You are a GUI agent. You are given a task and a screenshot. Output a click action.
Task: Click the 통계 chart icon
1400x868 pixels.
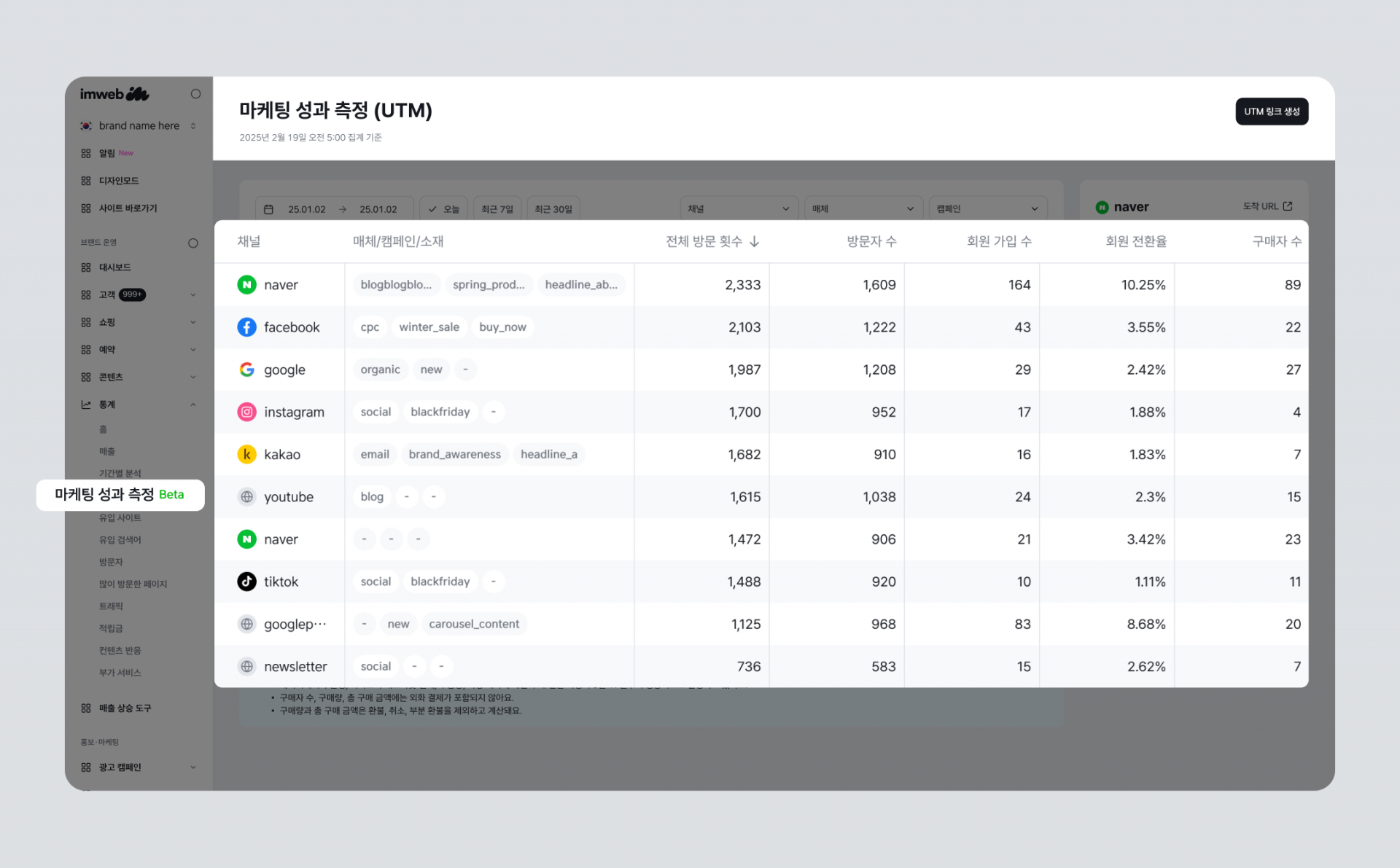click(86, 404)
